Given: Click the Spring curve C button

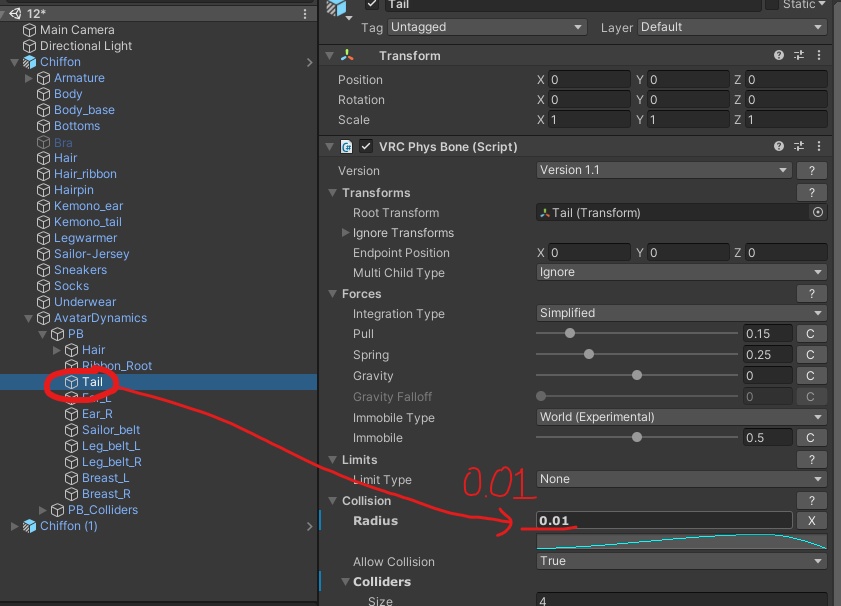Looking at the screenshot, I should pos(810,354).
